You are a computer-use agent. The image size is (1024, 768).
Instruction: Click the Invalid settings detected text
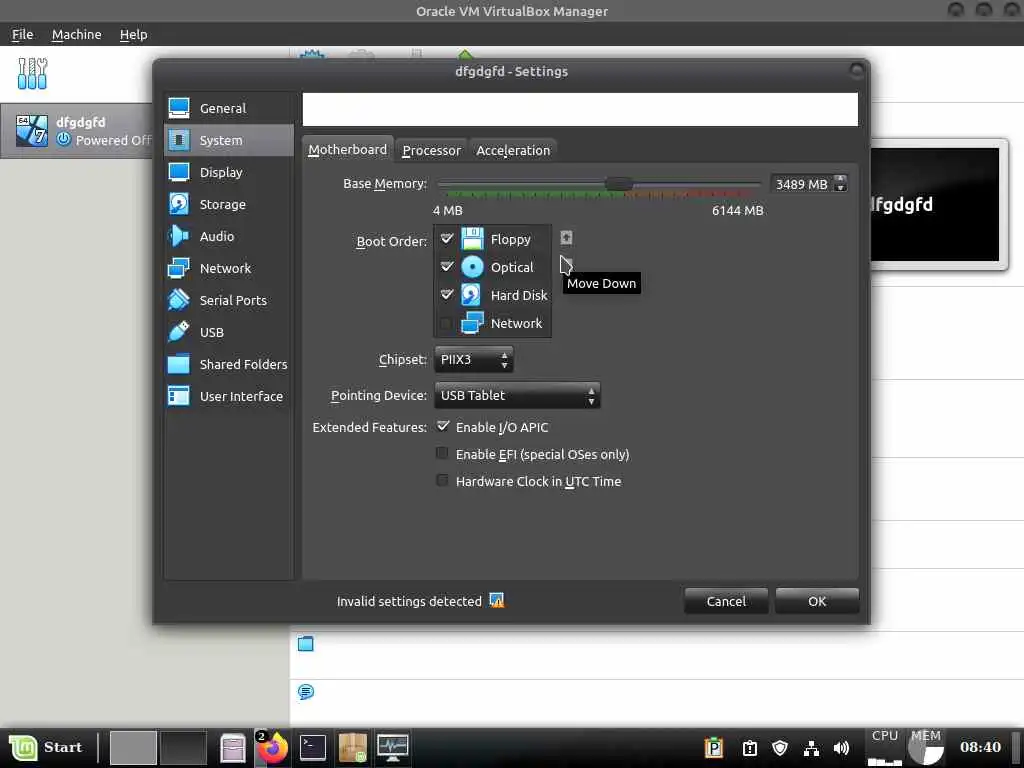click(x=409, y=601)
